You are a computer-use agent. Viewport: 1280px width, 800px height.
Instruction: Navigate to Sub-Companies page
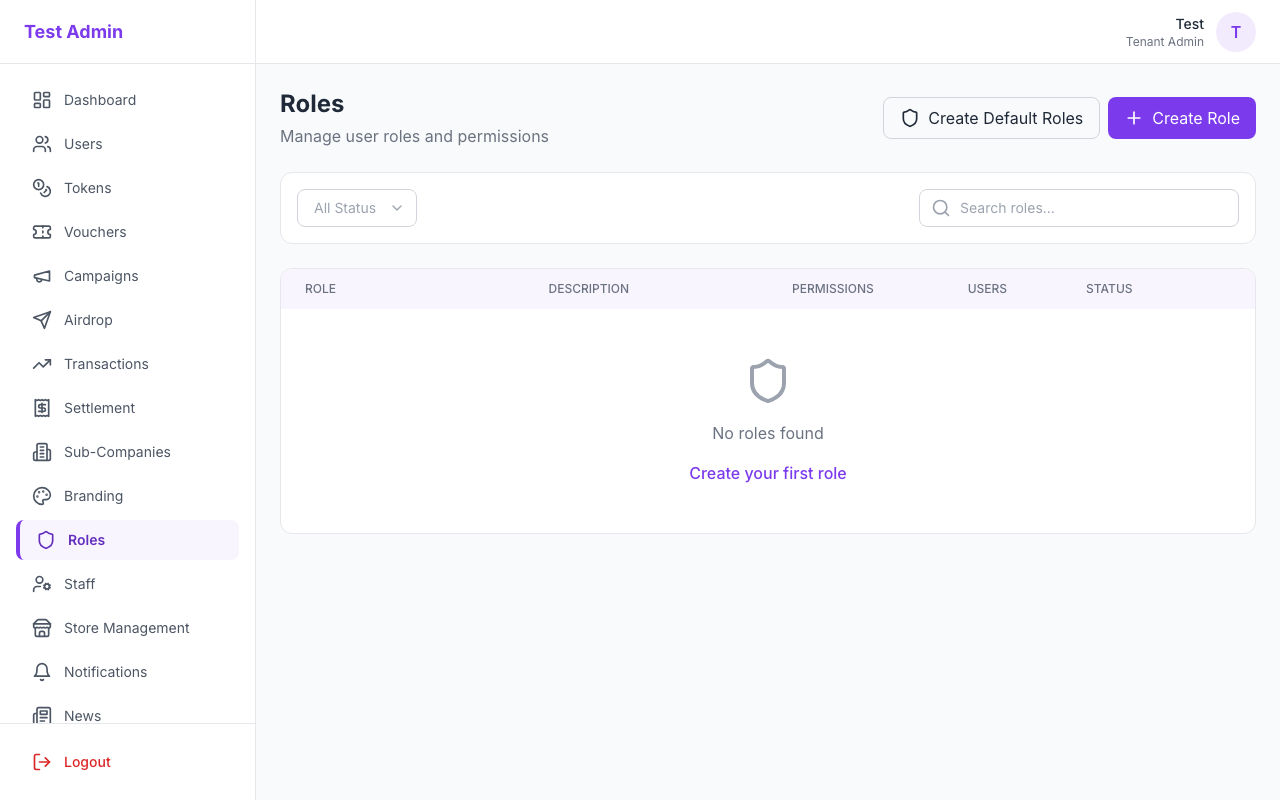point(117,452)
